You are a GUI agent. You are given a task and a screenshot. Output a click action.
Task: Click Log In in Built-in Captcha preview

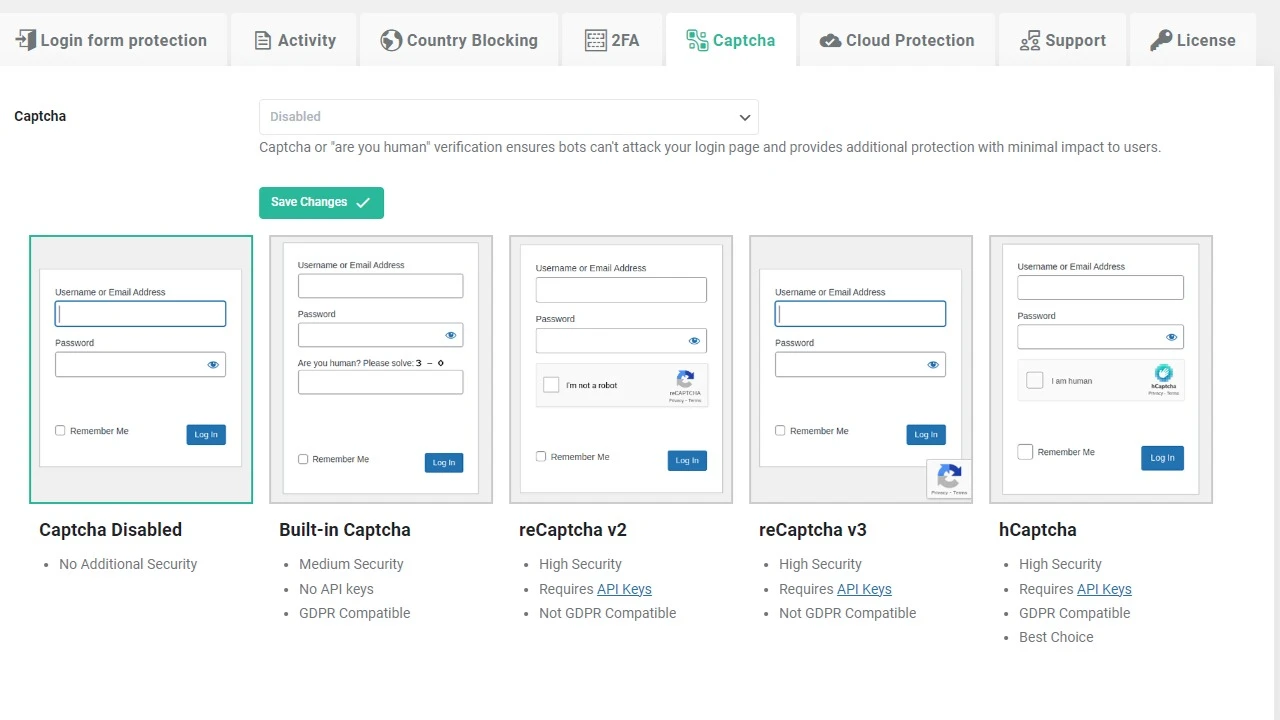pos(444,463)
